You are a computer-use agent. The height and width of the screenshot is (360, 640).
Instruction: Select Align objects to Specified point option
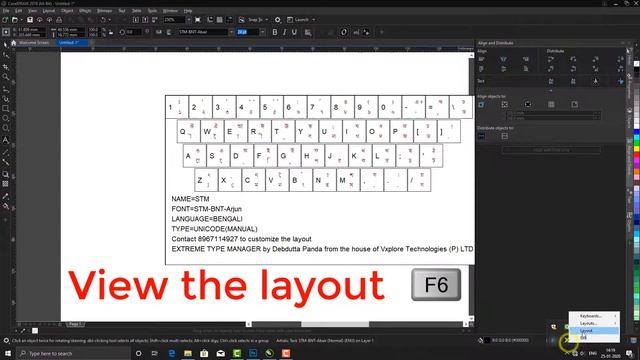pos(574,104)
